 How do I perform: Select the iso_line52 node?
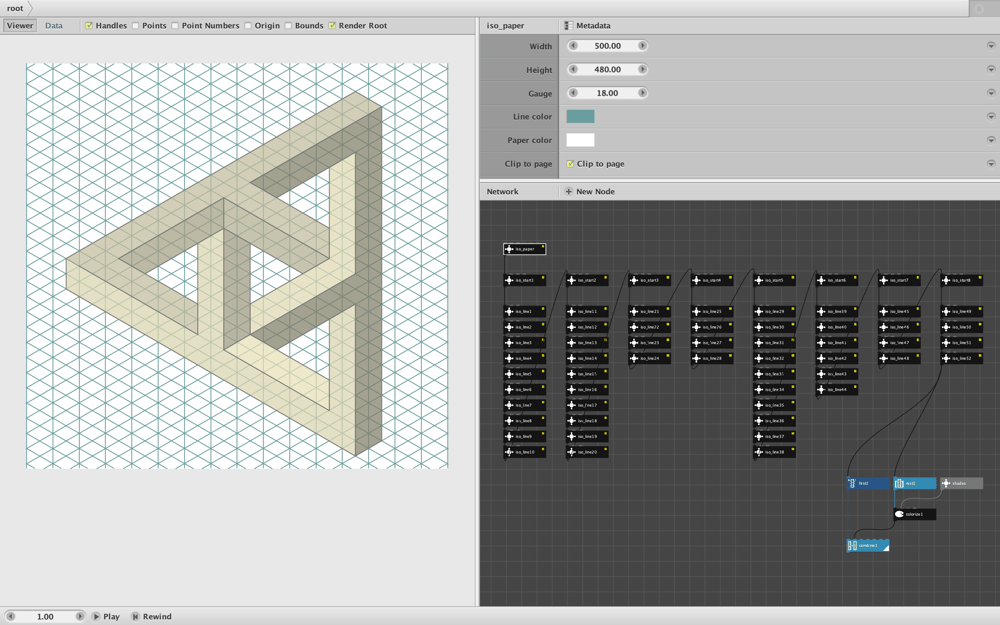(962, 358)
